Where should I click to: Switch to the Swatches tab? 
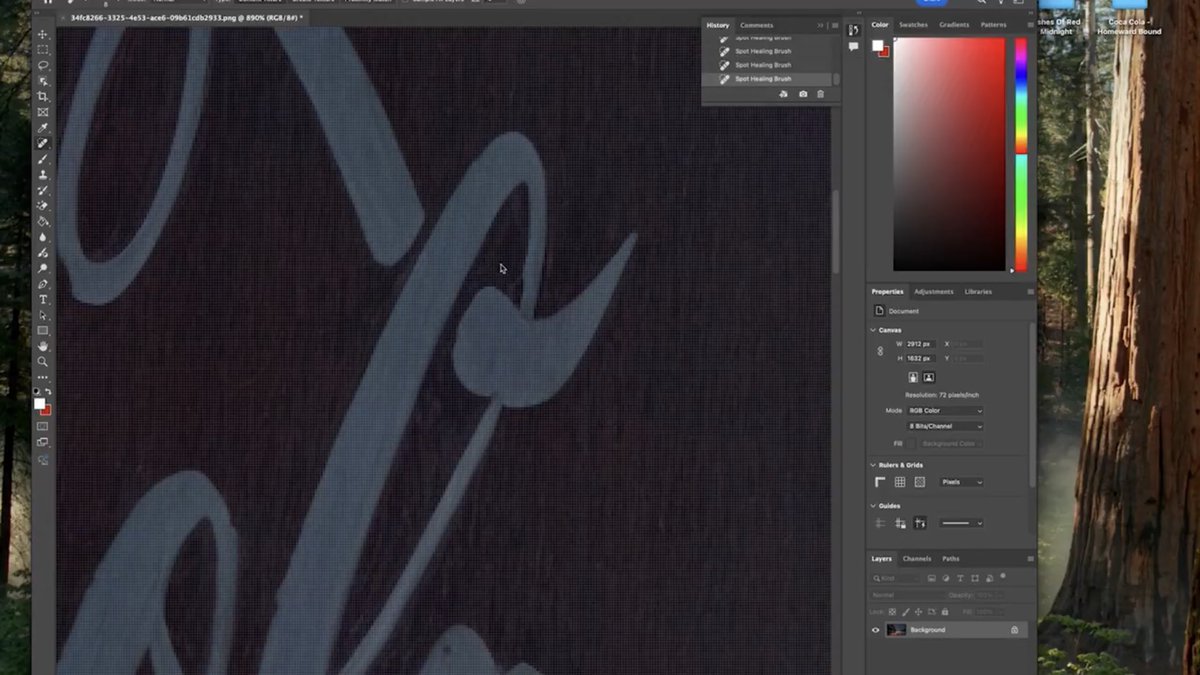pyautogui.click(x=913, y=25)
